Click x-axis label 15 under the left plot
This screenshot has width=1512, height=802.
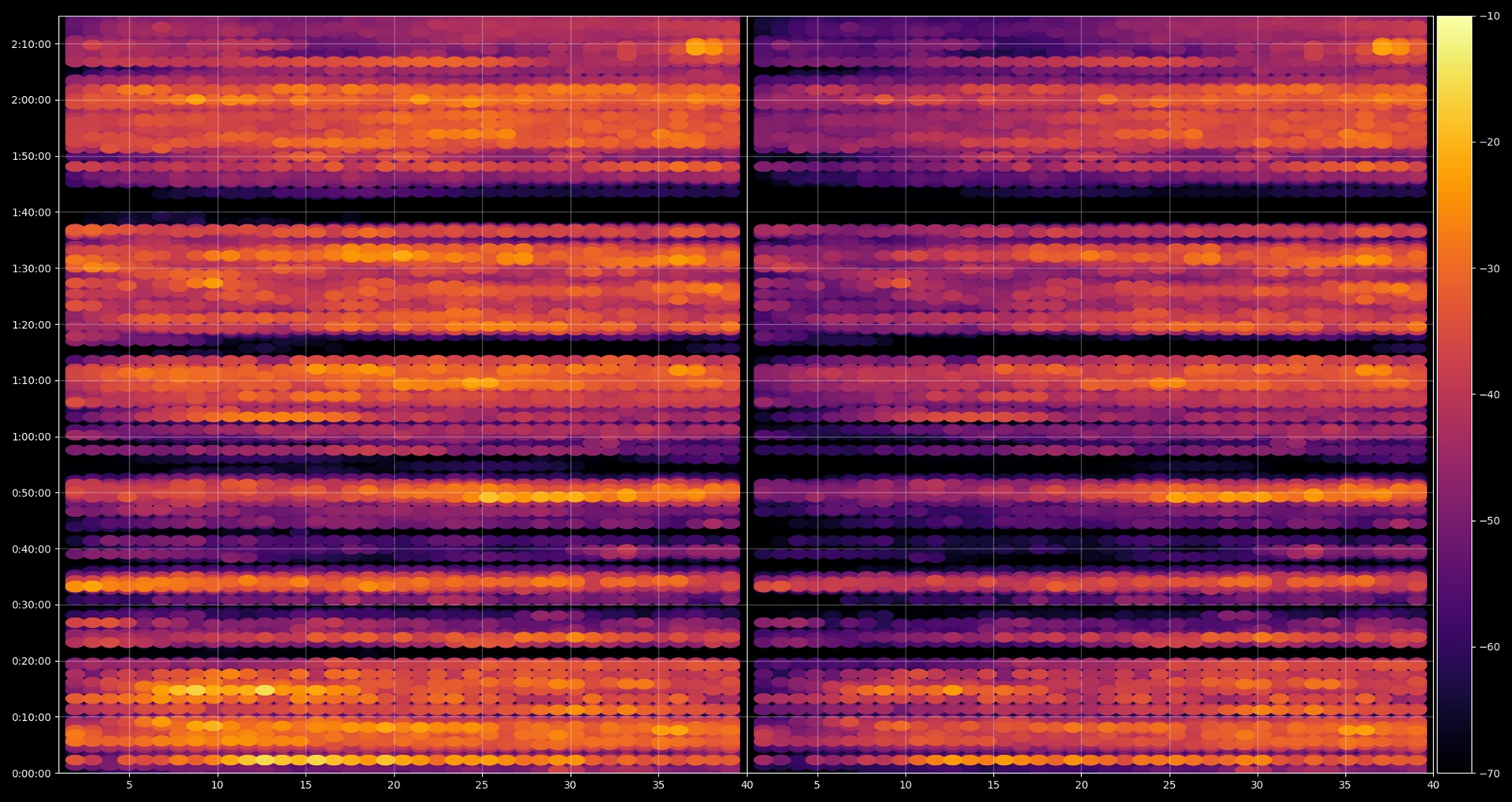[x=306, y=785]
